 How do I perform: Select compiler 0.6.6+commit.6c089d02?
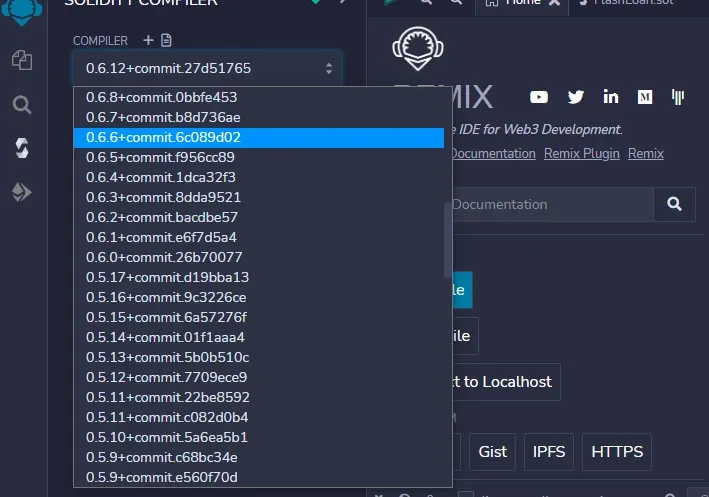click(x=259, y=137)
